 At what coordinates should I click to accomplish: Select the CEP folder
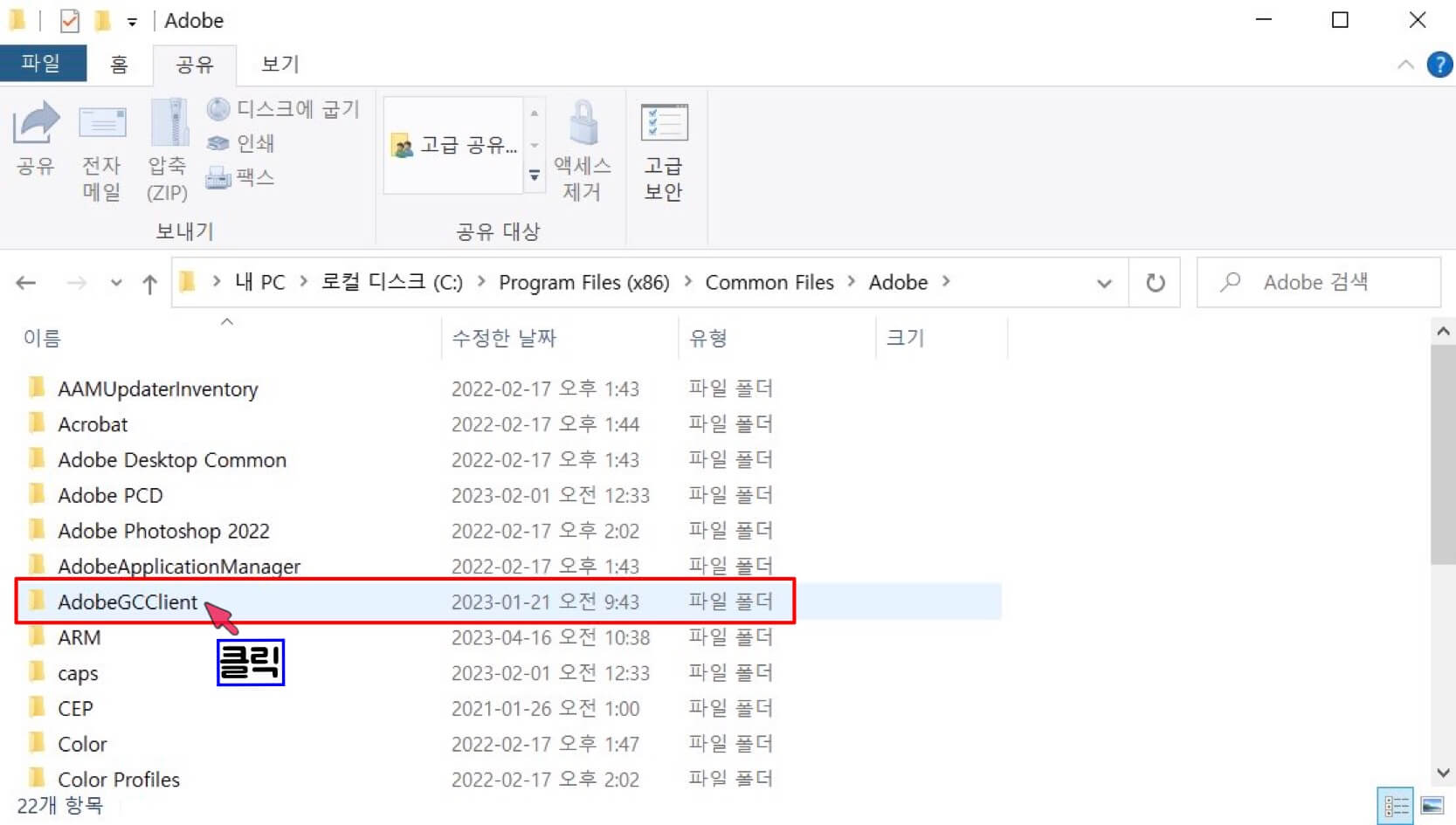[x=75, y=709]
